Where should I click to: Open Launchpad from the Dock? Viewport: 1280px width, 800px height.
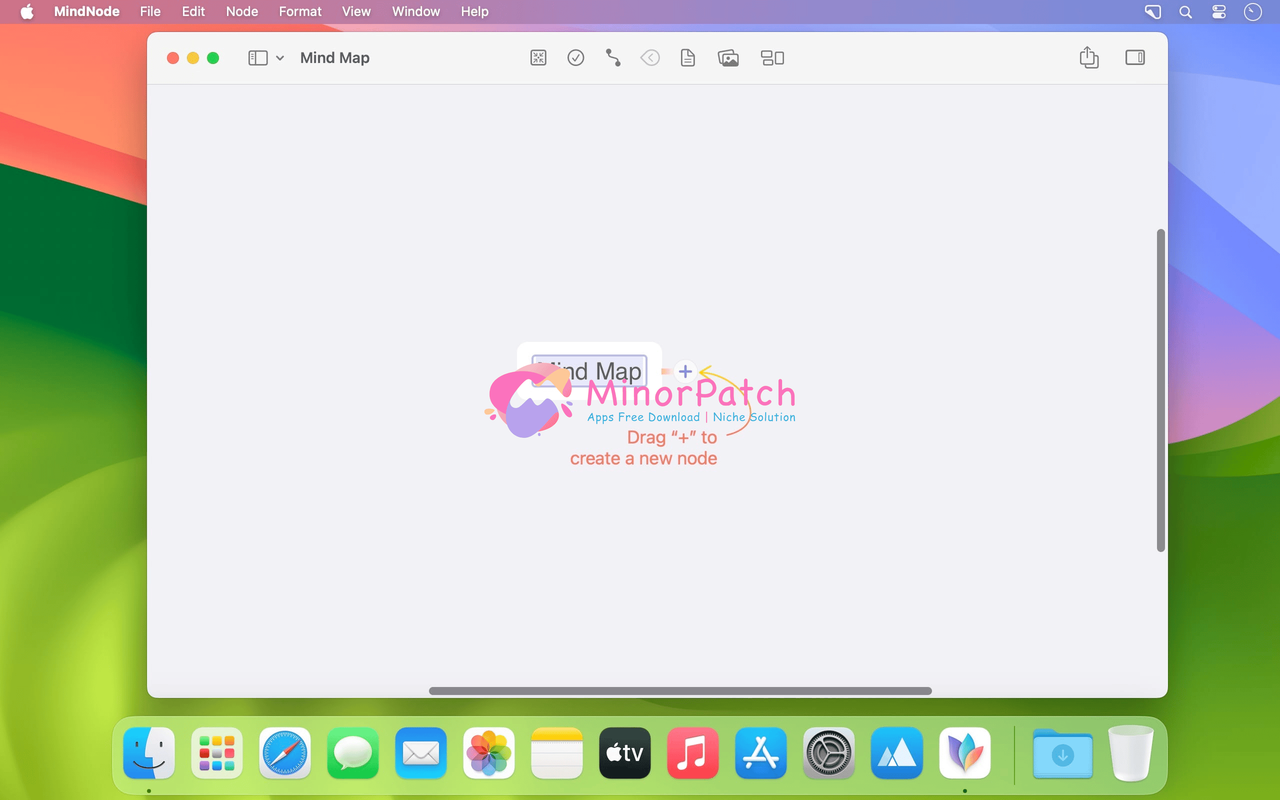coord(217,753)
